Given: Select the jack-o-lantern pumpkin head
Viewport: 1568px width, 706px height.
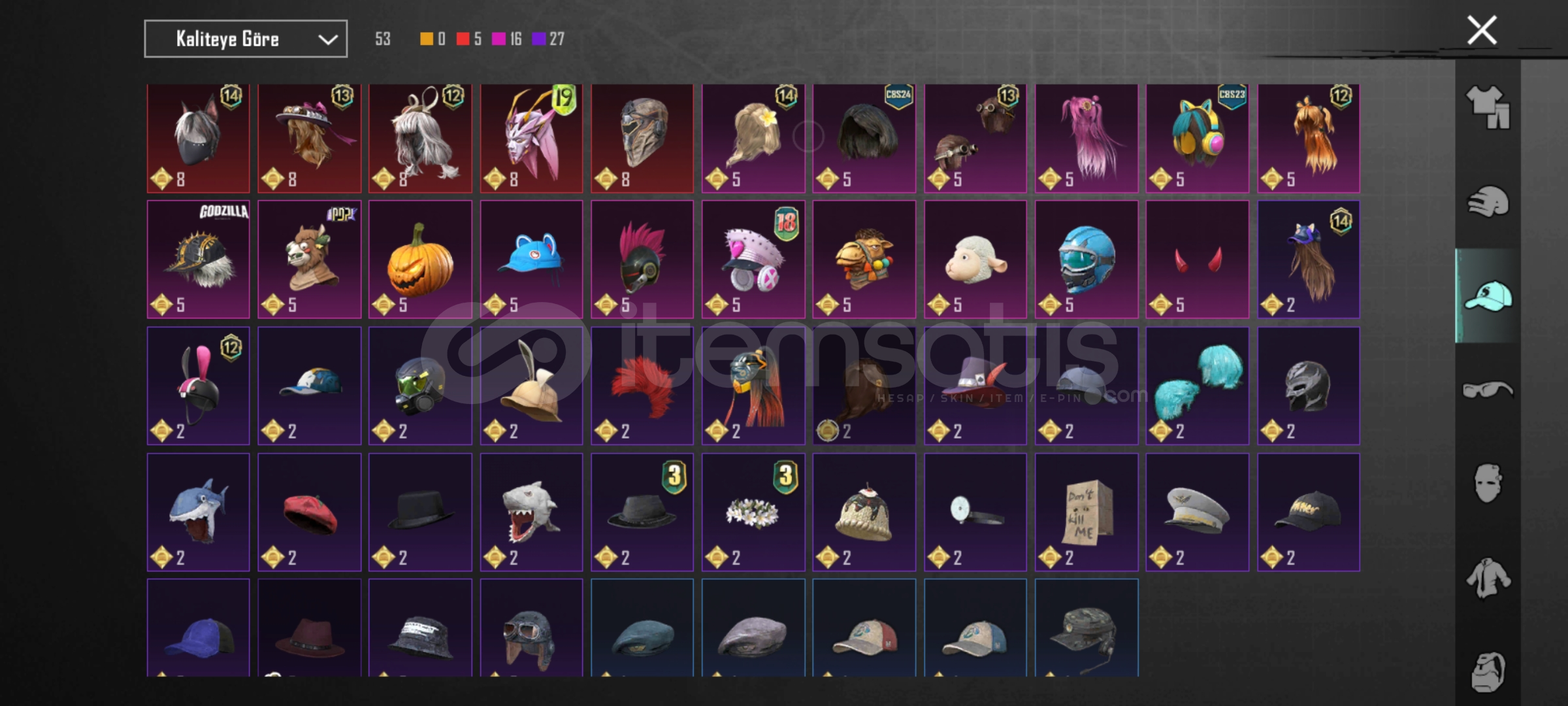Looking at the screenshot, I should pos(420,259).
